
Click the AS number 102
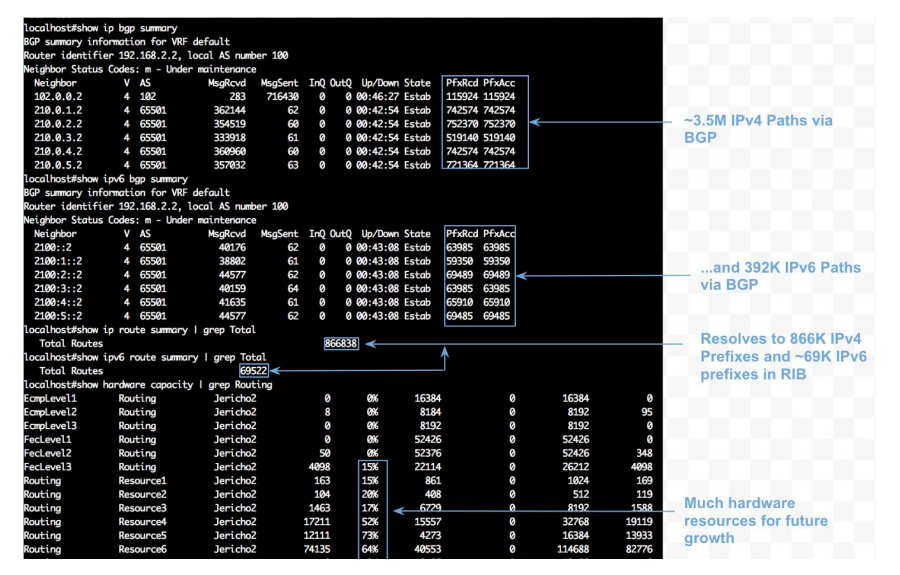(148, 96)
